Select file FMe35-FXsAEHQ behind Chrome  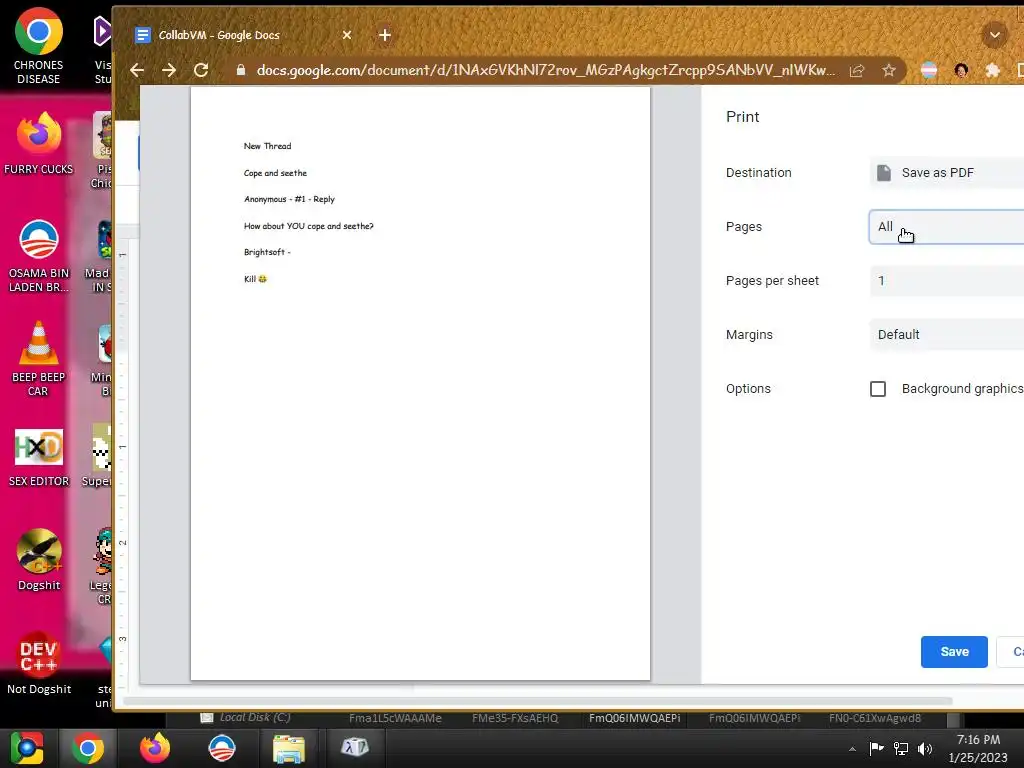[515, 718]
